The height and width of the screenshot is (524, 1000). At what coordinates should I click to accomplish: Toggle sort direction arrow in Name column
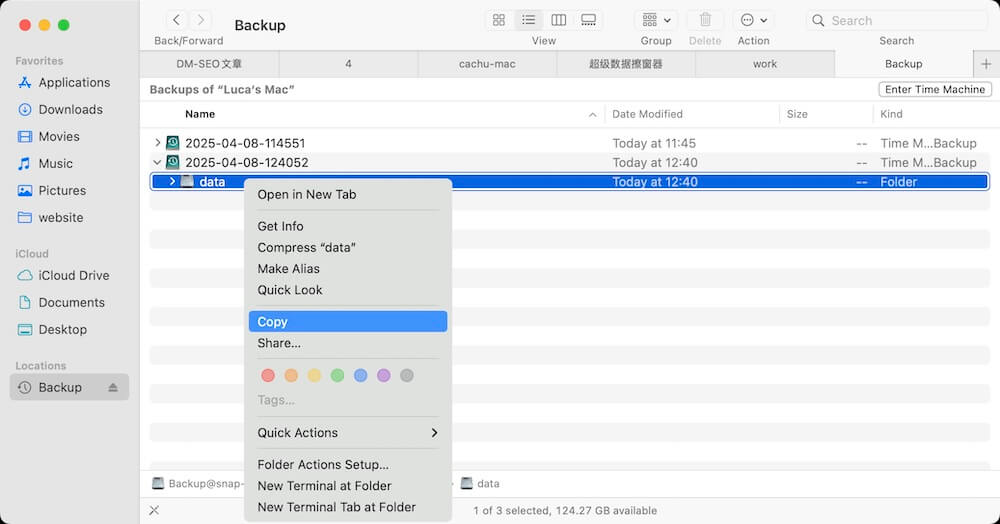point(592,115)
